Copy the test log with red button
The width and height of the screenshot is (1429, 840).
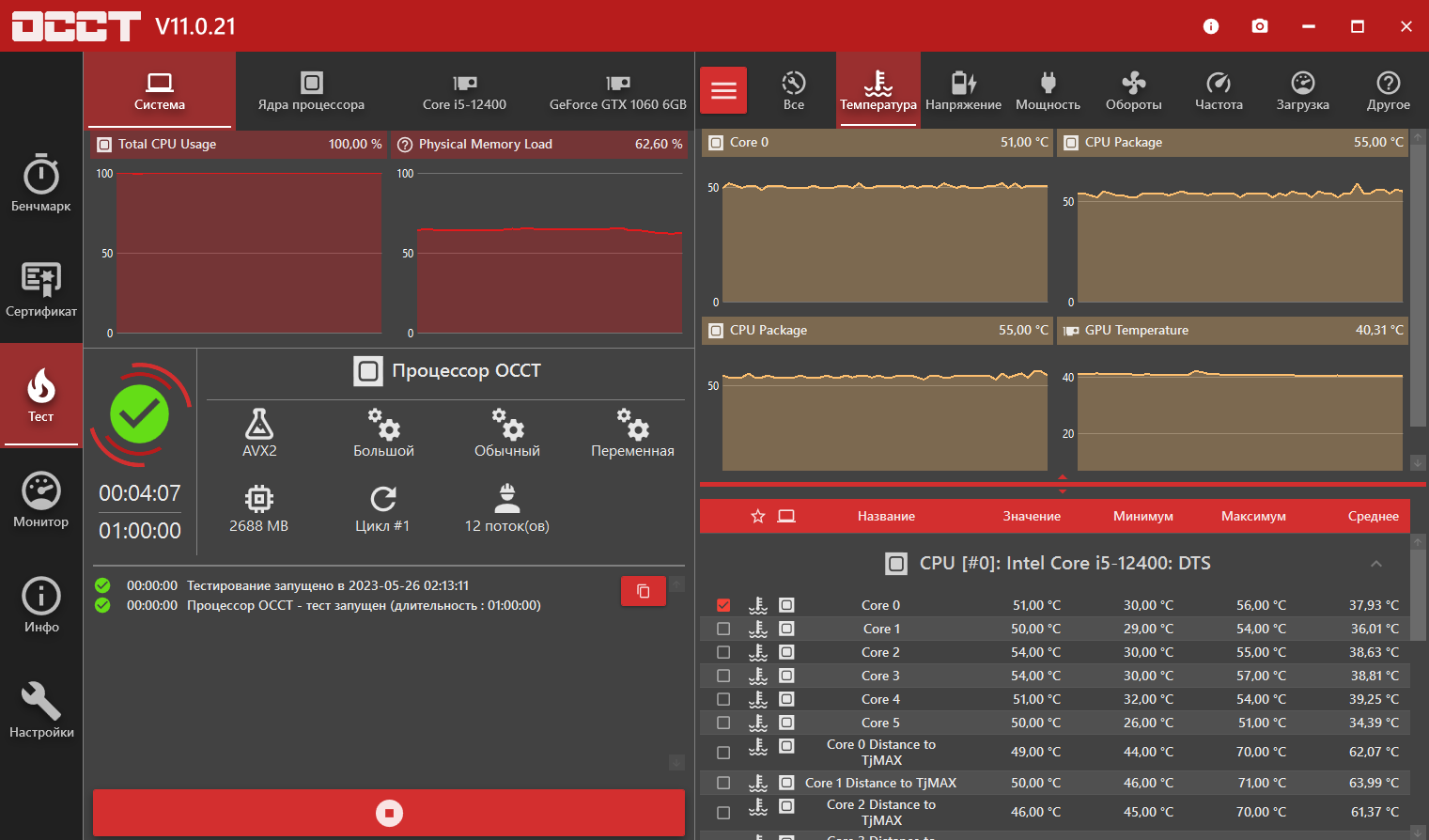click(644, 591)
